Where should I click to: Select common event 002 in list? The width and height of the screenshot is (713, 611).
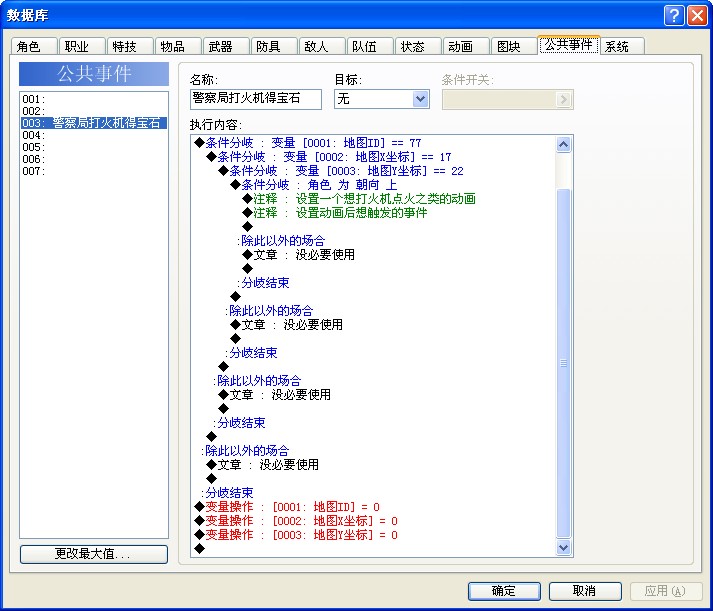click(x=94, y=111)
